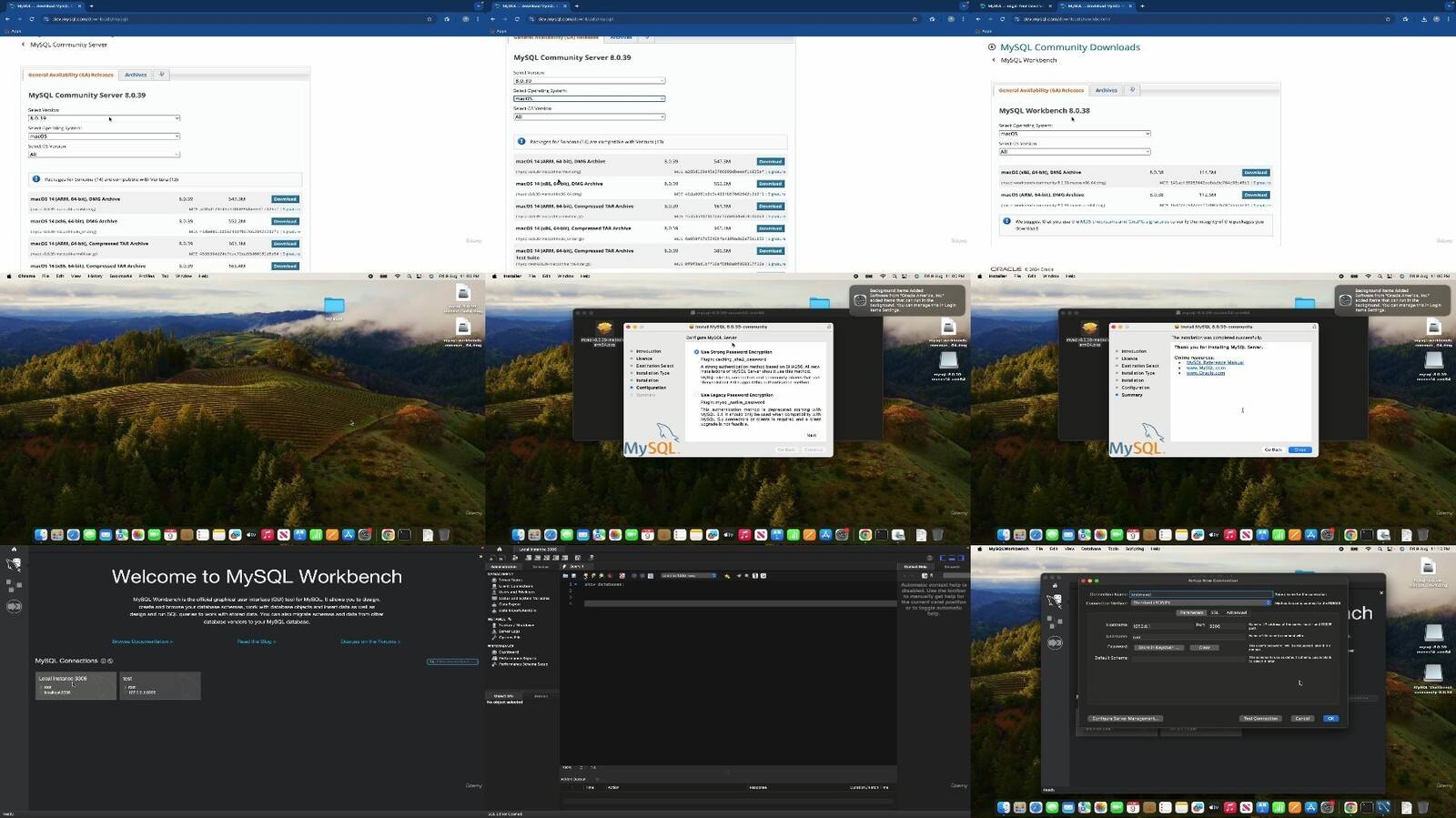Select Use Legacy Password Encryption radio button
1456x818 pixels.
point(696,395)
